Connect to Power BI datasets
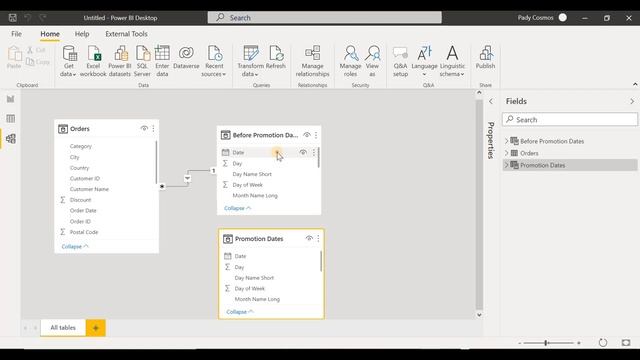 coord(120,61)
